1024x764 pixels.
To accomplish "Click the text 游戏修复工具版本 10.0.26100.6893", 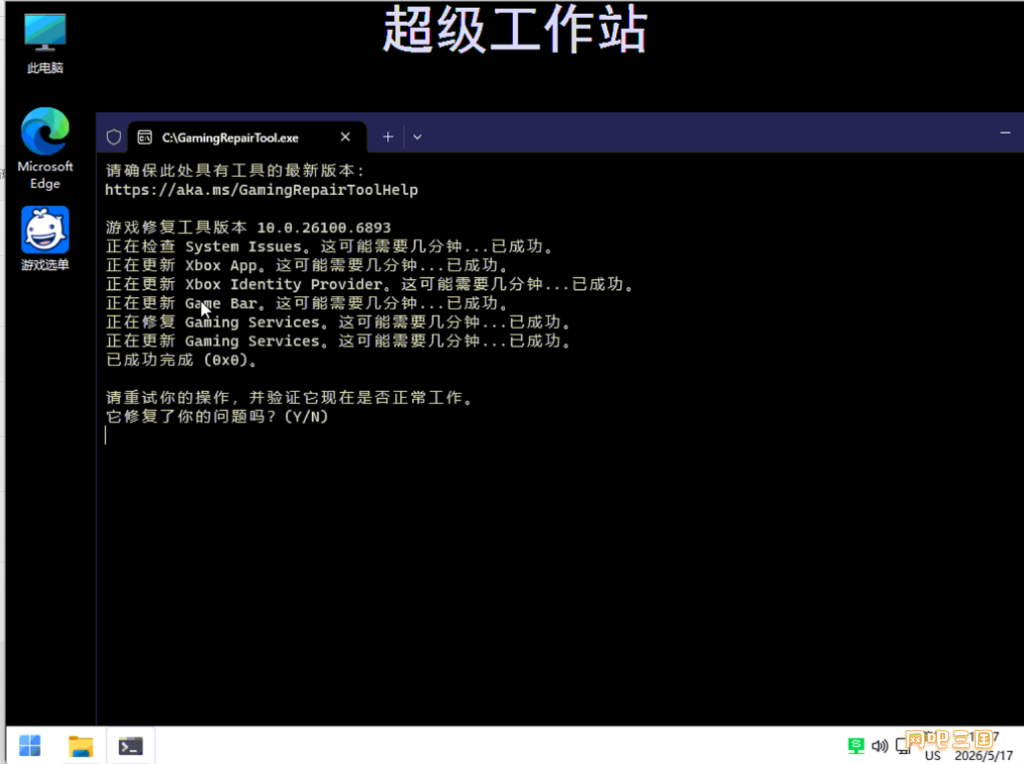I will tap(248, 227).
